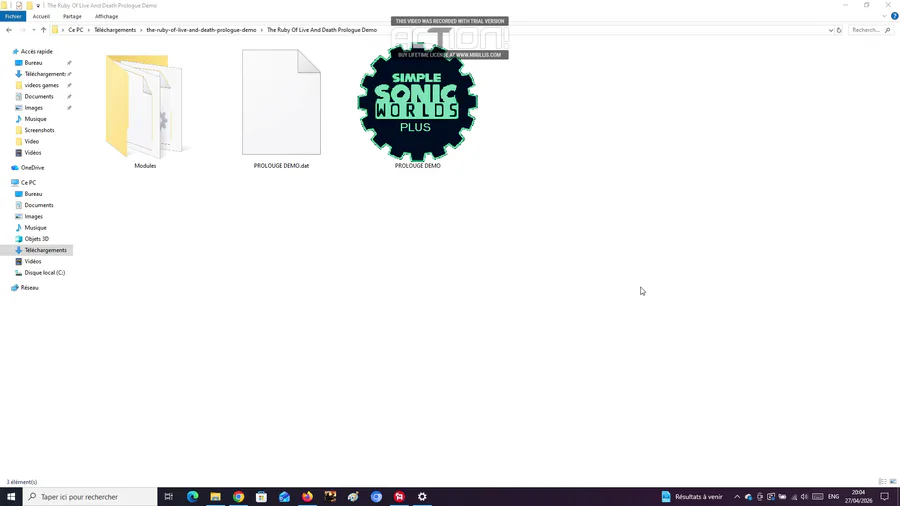This screenshot has width=900, height=506.
Task: Click the-ruby-of-live-and-death-prologue-demo breadcrumb
Action: click(201, 30)
